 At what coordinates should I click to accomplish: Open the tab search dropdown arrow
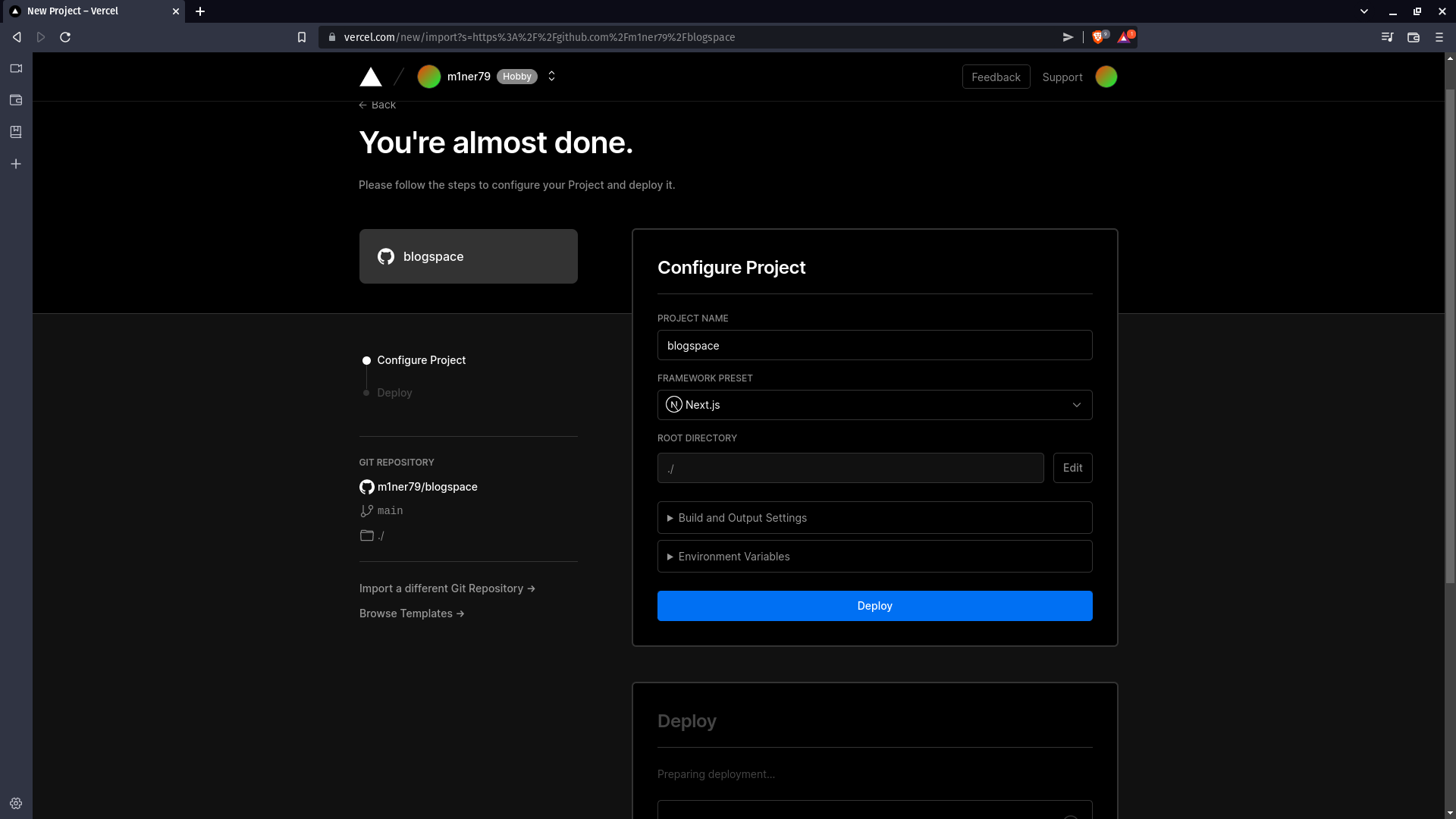tap(1364, 11)
